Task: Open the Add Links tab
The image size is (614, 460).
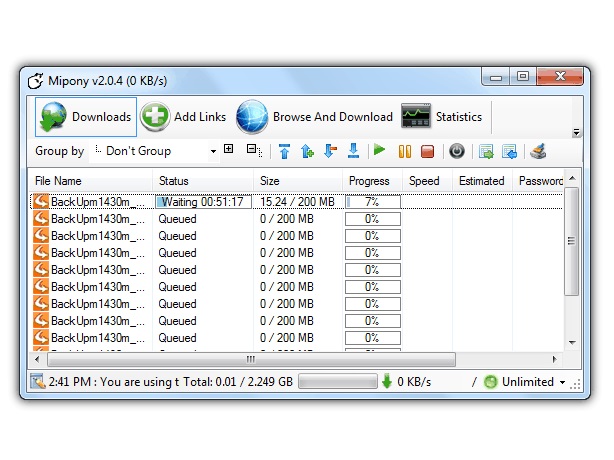Action: tap(183, 117)
